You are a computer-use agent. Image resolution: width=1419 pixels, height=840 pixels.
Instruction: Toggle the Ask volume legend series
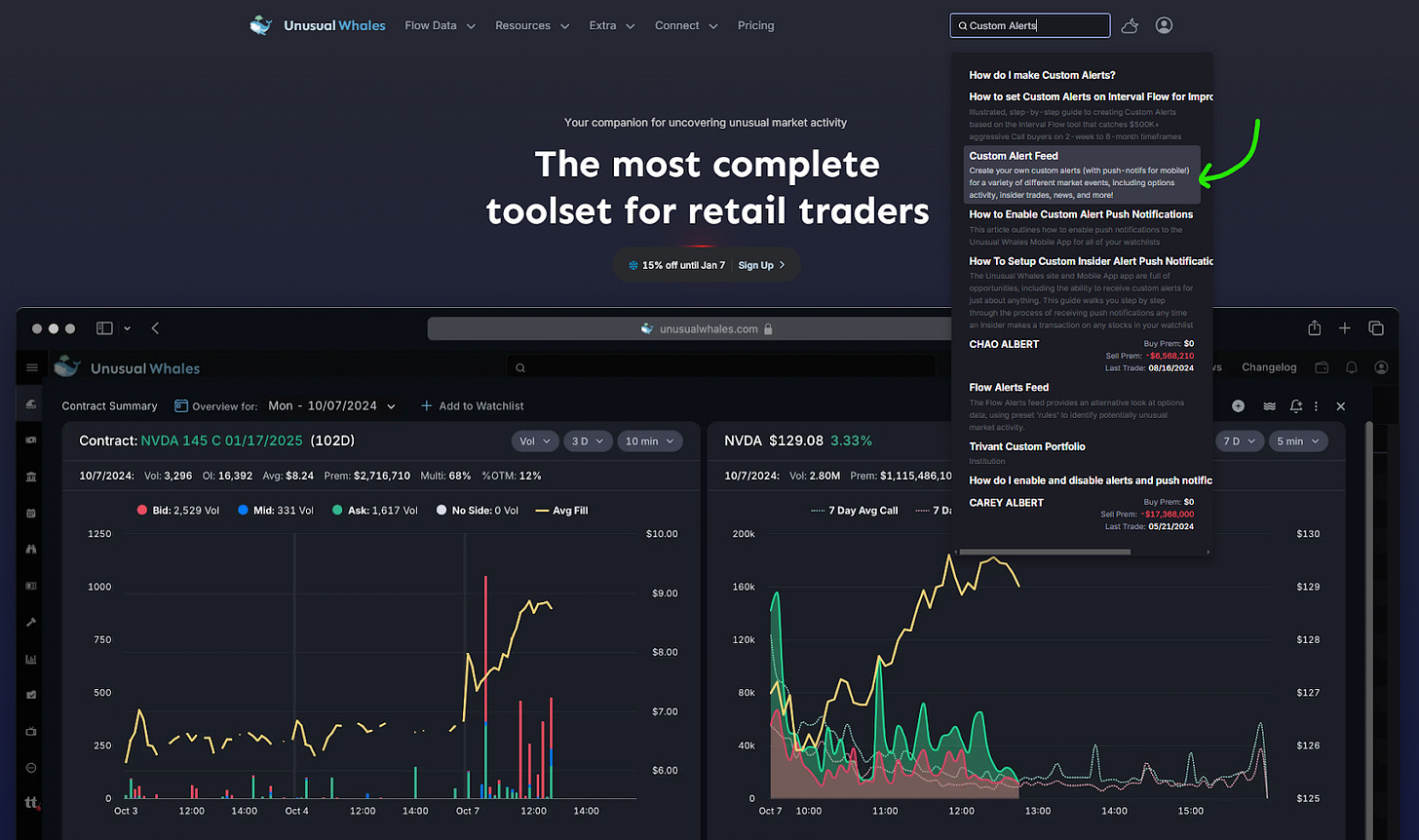coord(374,510)
